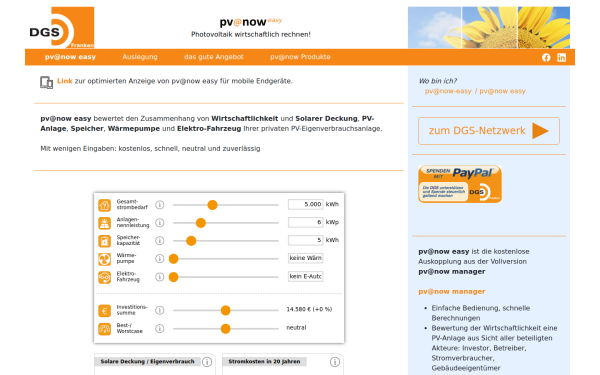Screen dimensions: 600x375
Task: Show info for Anlagennennleistung
Action: pyautogui.click(x=160, y=223)
